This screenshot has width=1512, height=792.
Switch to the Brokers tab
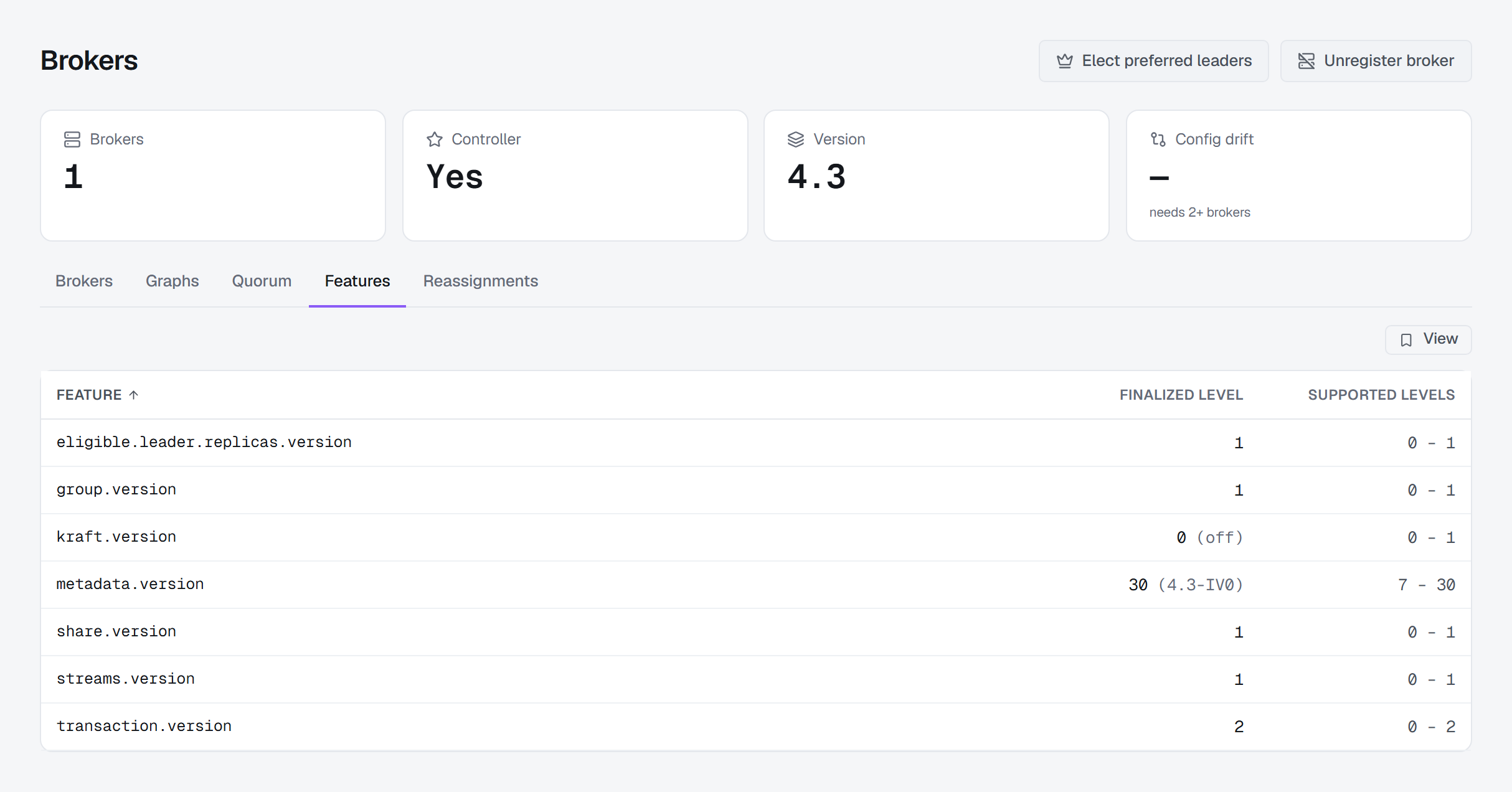(x=84, y=281)
